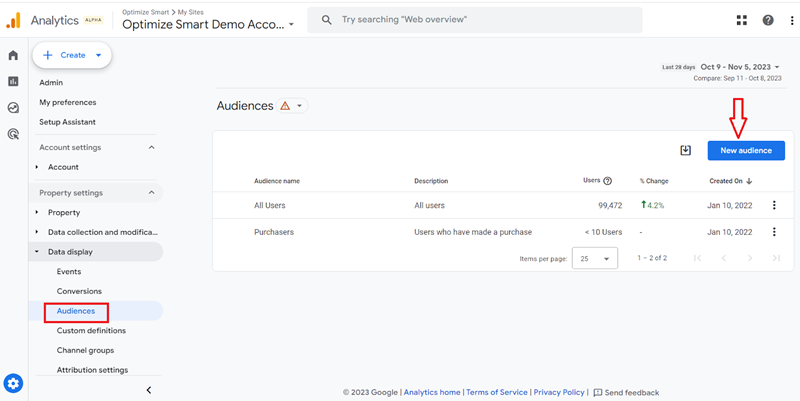Open the Reports icon in left rail

point(13,81)
